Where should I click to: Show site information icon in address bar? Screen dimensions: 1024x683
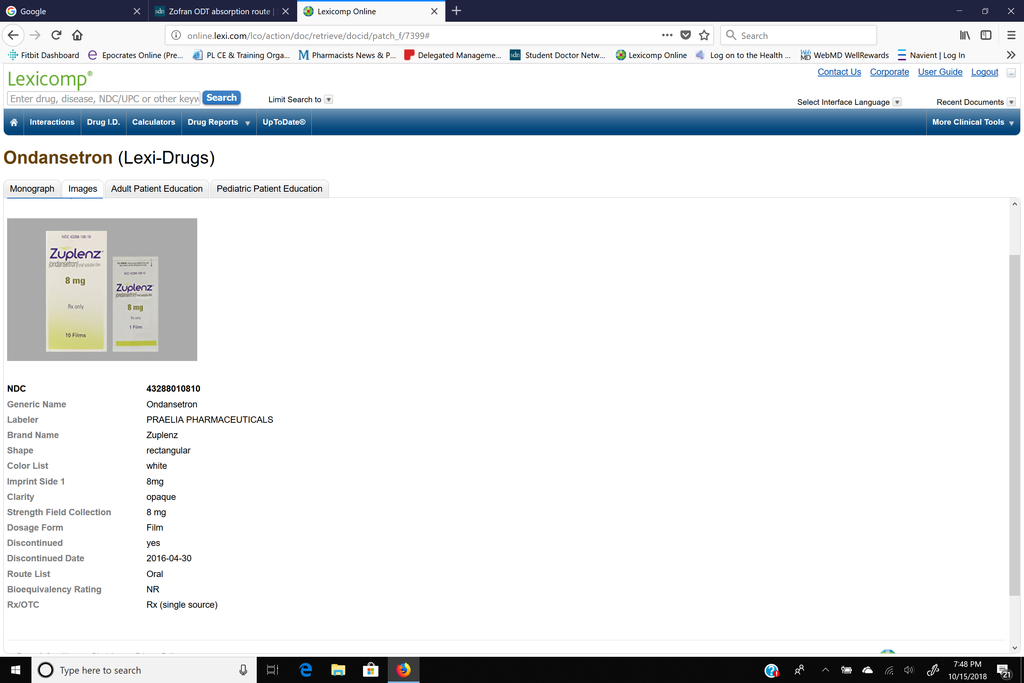[x=176, y=35]
